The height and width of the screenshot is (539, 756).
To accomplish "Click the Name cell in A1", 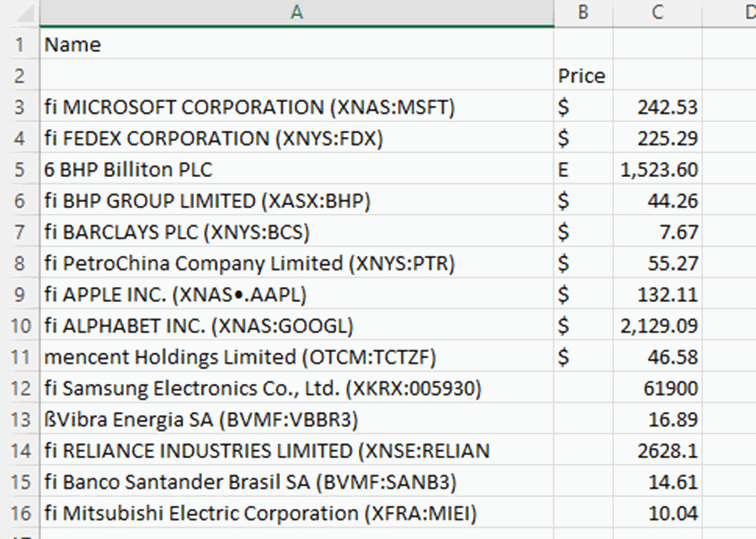I will 296,45.
